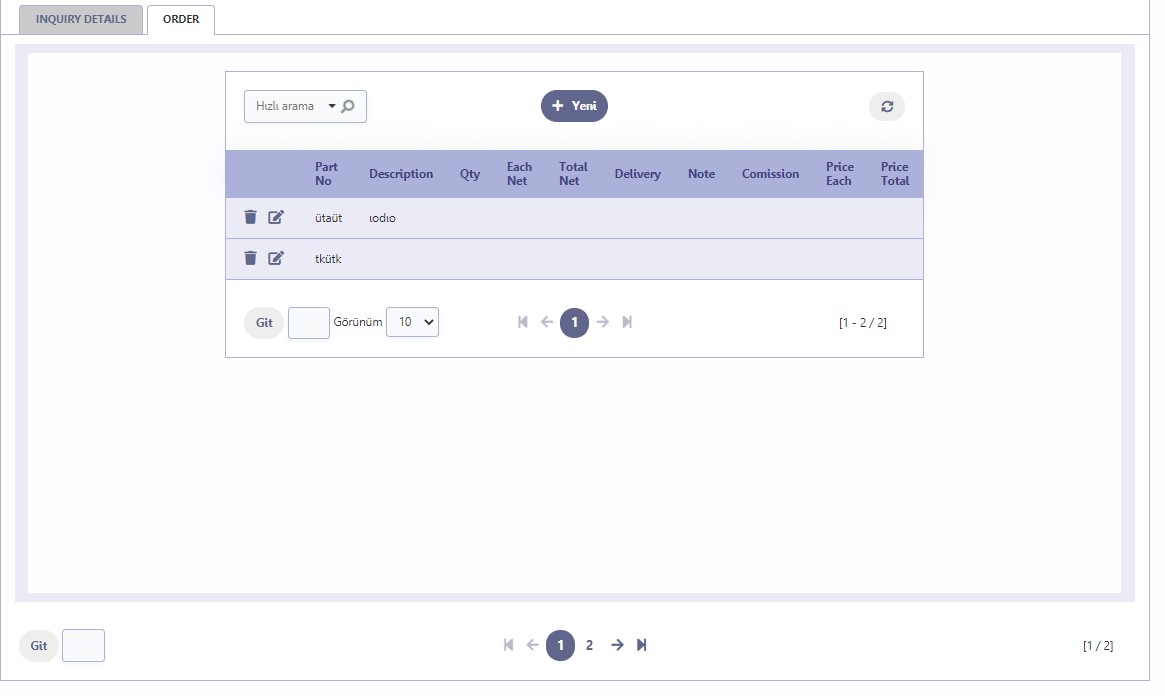
Task: Sort by the Delivery column header
Action: [637, 174]
